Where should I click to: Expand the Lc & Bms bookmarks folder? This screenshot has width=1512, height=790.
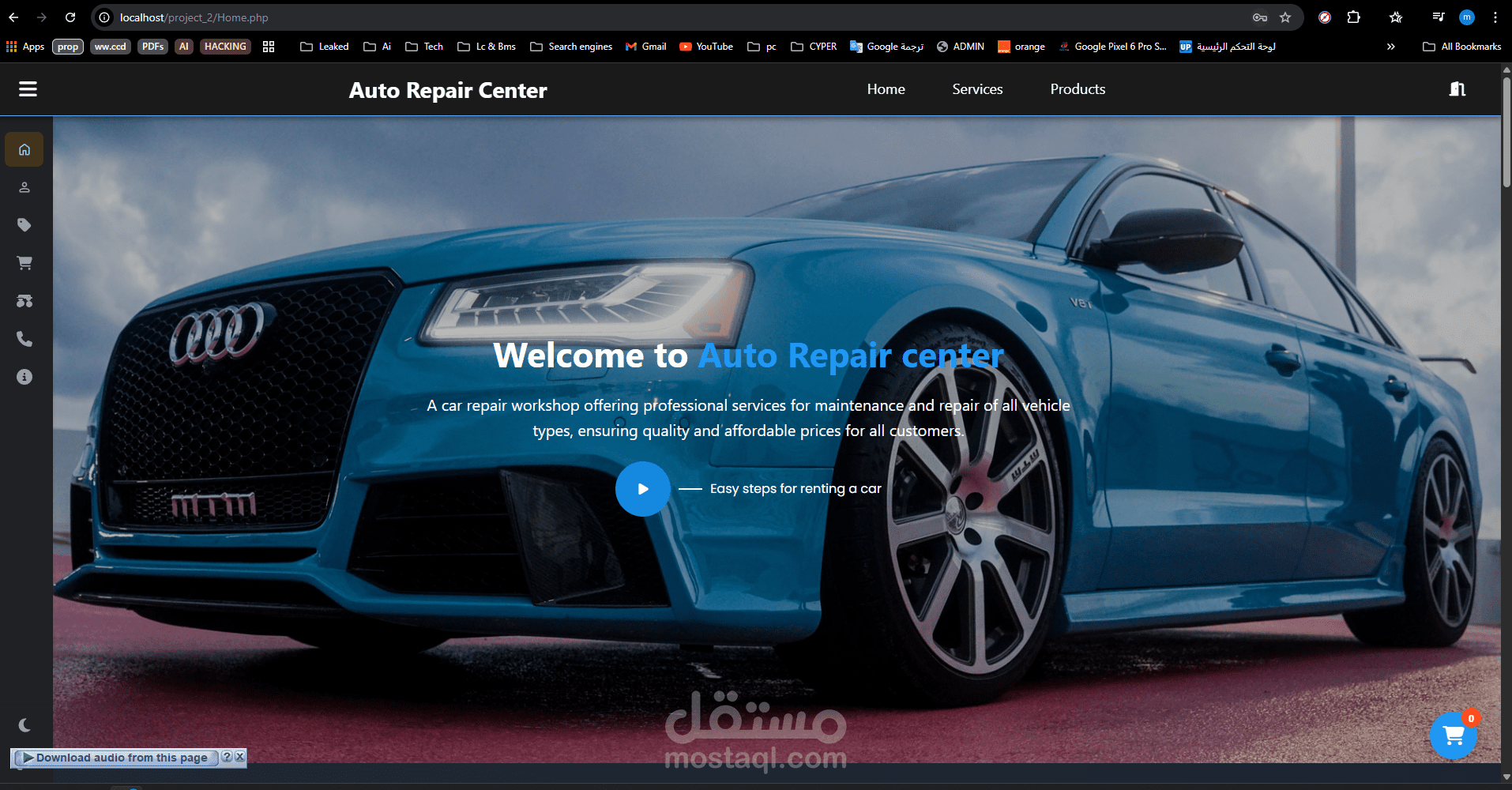(x=487, y=47)
